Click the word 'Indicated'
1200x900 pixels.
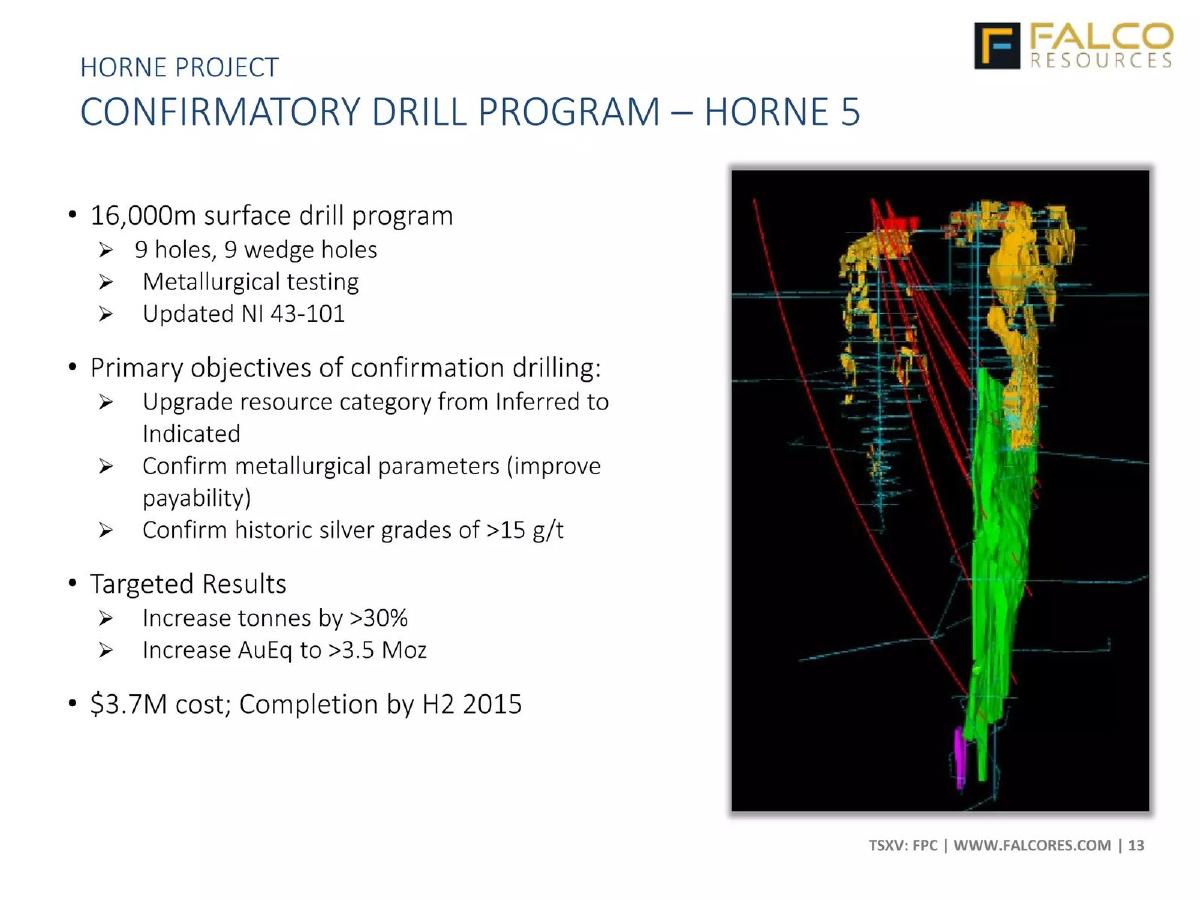[191, 434]
